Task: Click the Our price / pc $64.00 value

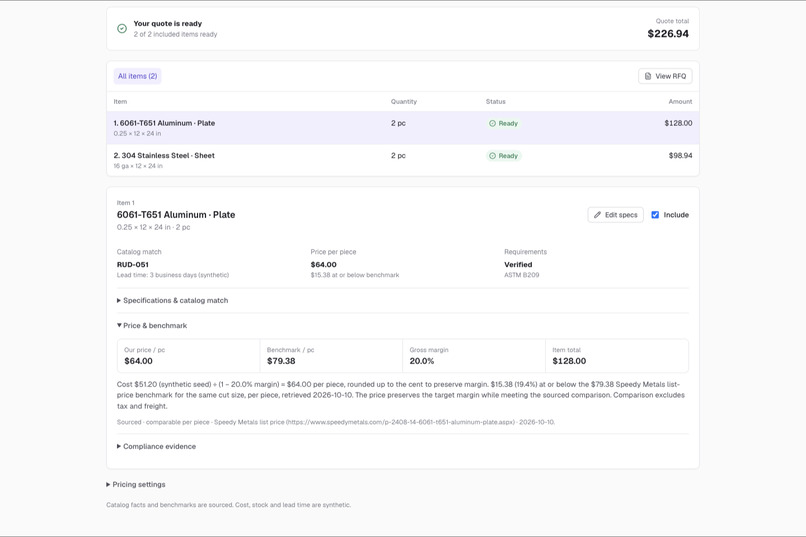Action: (138, 361)
